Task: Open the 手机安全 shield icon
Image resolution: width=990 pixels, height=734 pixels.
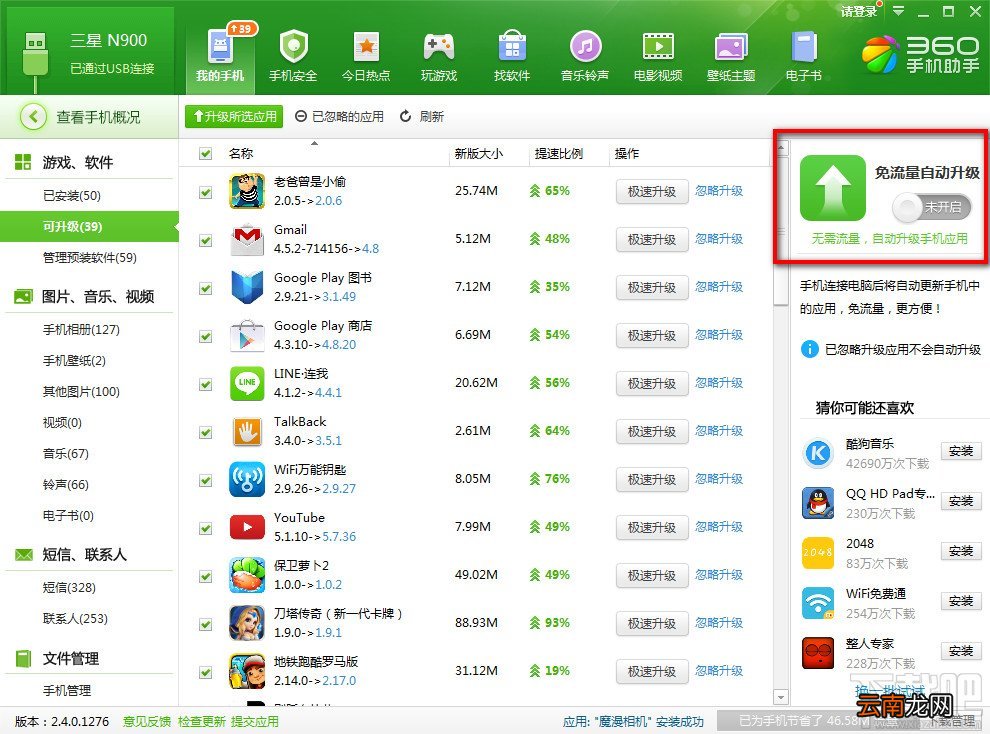Action: [x=293, y=47]
